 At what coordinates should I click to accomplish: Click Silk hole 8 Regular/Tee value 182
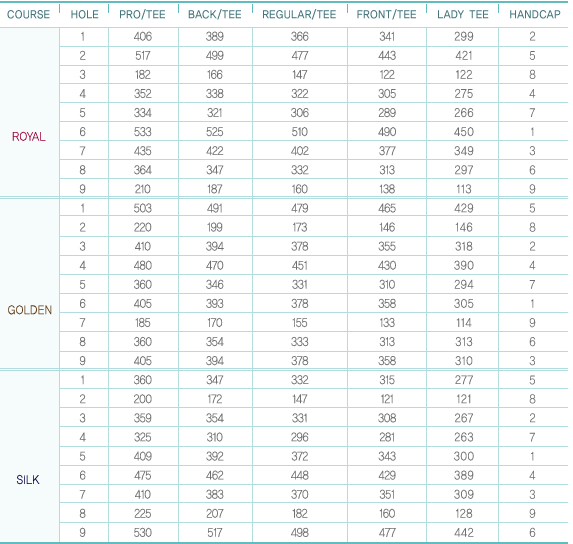pyautogui.click(x=300, y=513)
